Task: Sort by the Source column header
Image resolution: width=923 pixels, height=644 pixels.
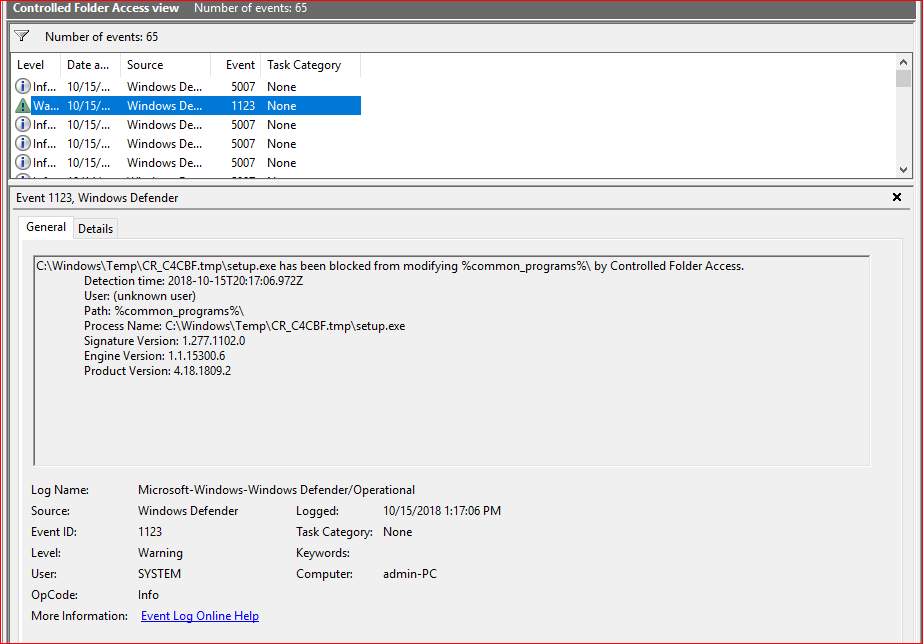Action: [165, 65]
